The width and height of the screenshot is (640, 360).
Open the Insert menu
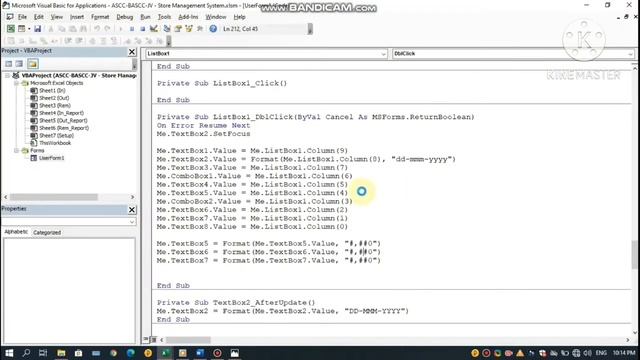tap(77, 17)
